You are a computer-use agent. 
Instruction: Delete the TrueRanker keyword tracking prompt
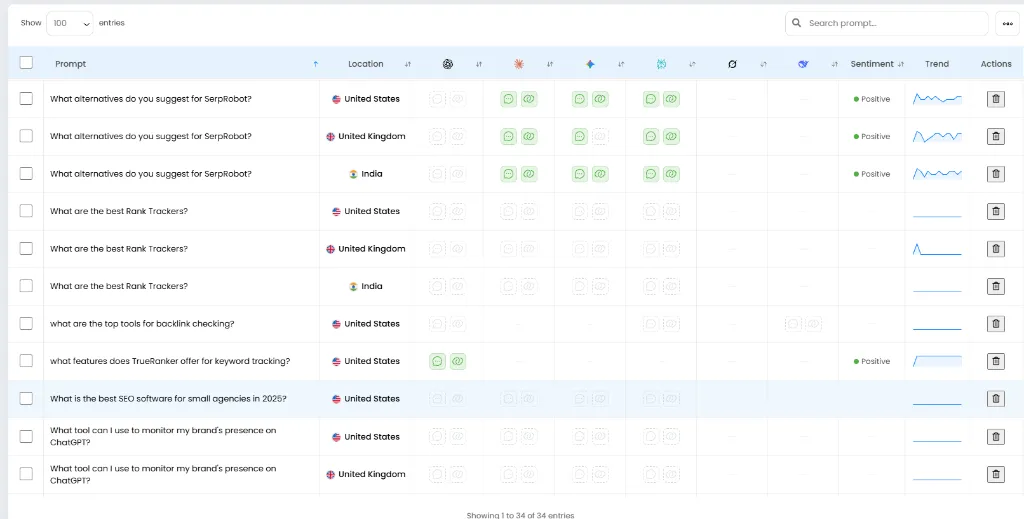pos(995,361)
